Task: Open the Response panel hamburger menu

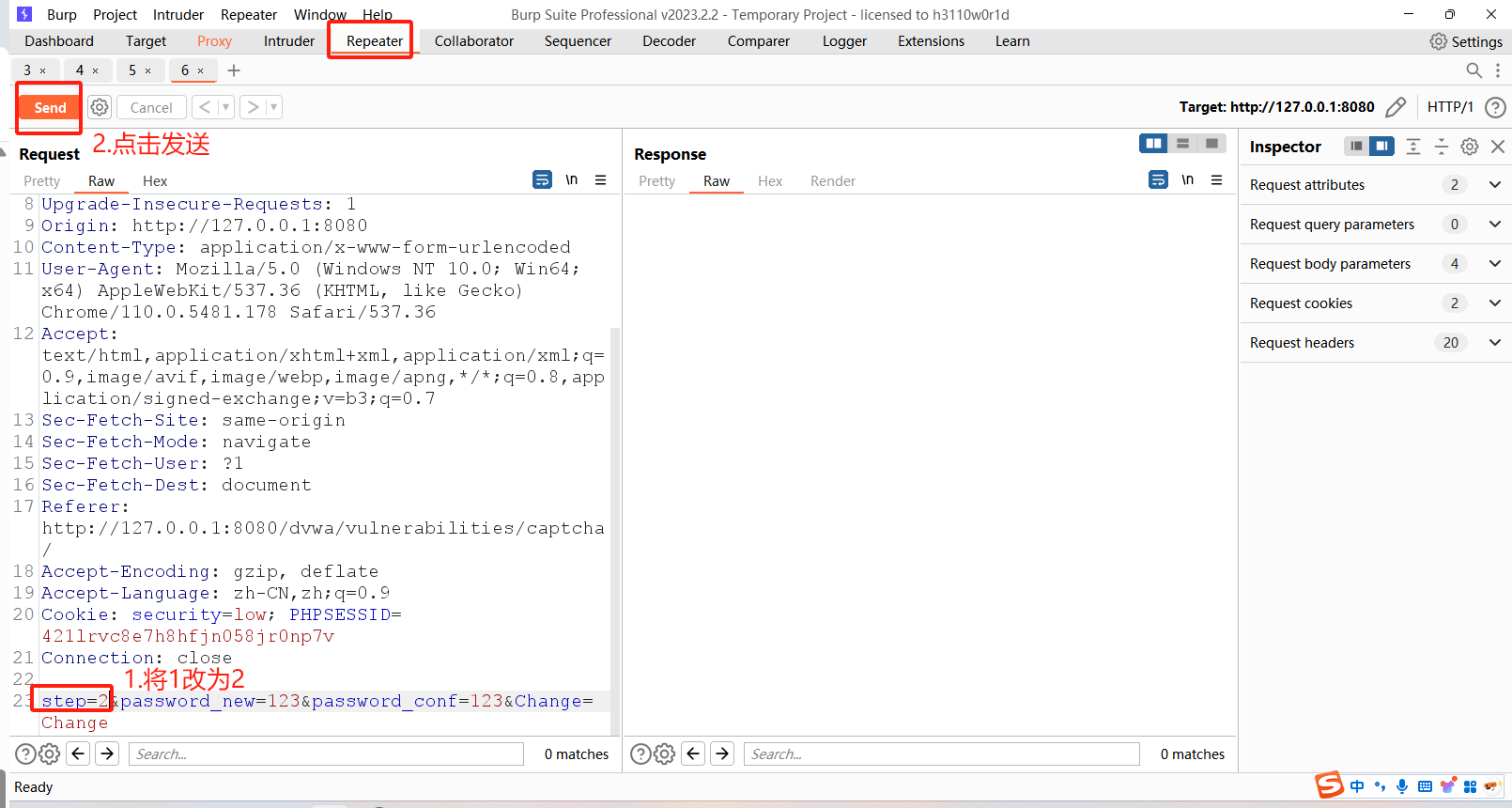Action: coord(1216,179)
